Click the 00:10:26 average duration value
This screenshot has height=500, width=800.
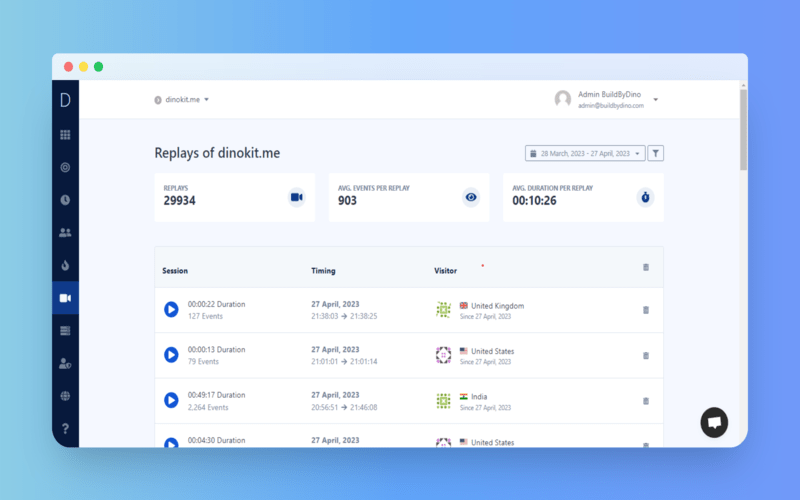click(x=534, y=201)
